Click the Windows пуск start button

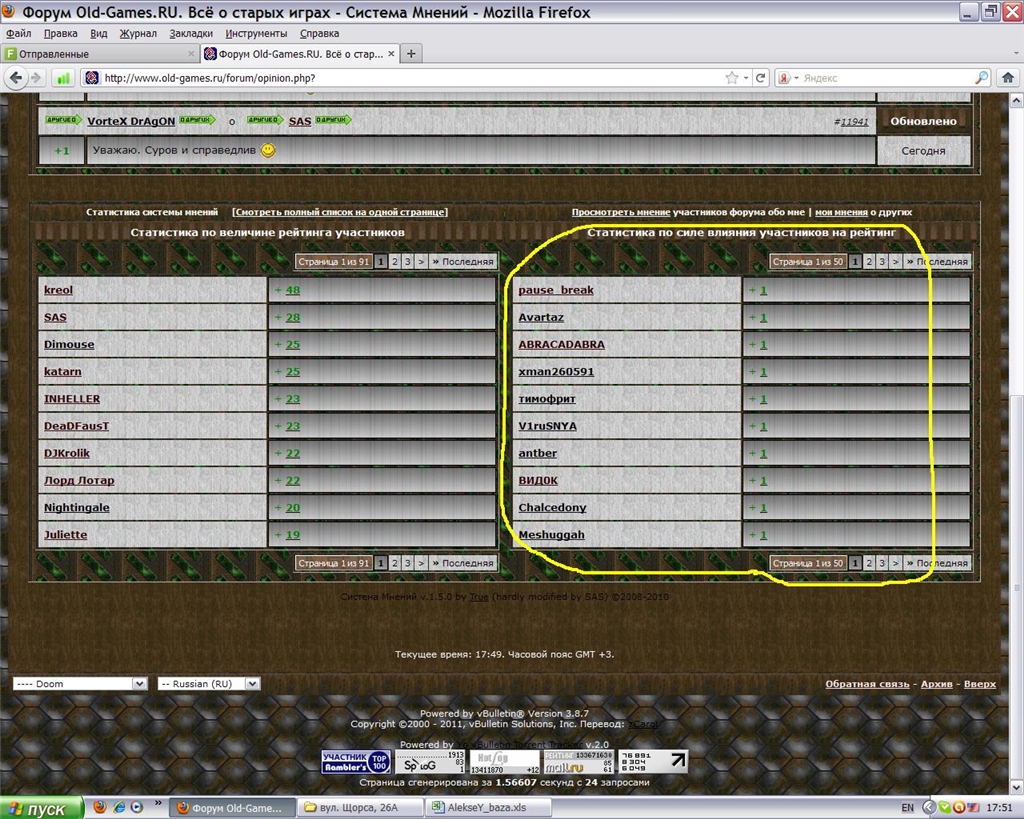coord(42,808)
